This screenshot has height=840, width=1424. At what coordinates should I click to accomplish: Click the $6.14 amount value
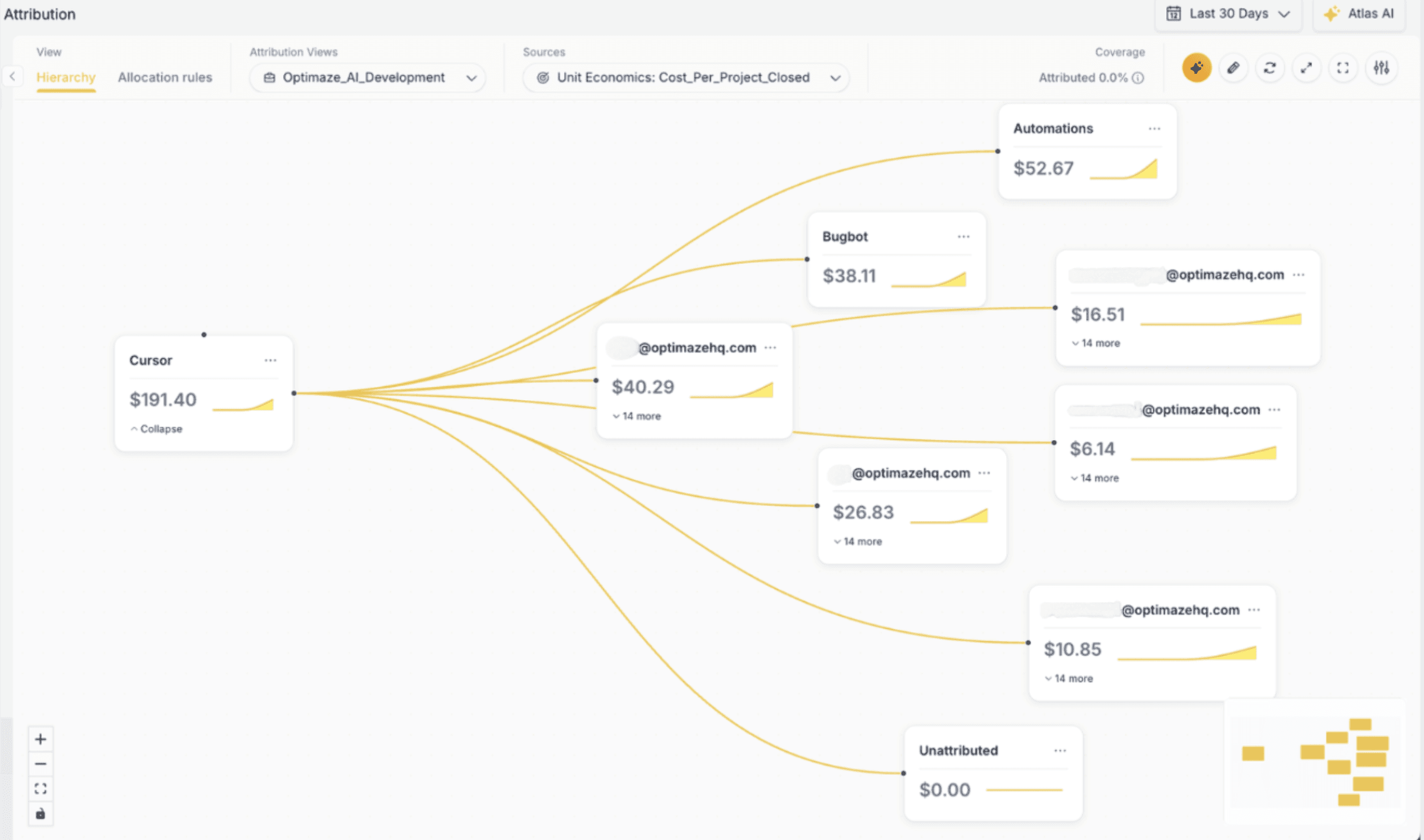[x=1092, y=449]
